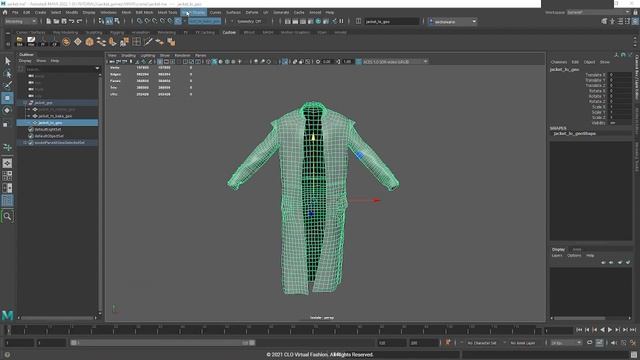
Task: Toggle the channel box icon at top right
Action: [635, 21]
